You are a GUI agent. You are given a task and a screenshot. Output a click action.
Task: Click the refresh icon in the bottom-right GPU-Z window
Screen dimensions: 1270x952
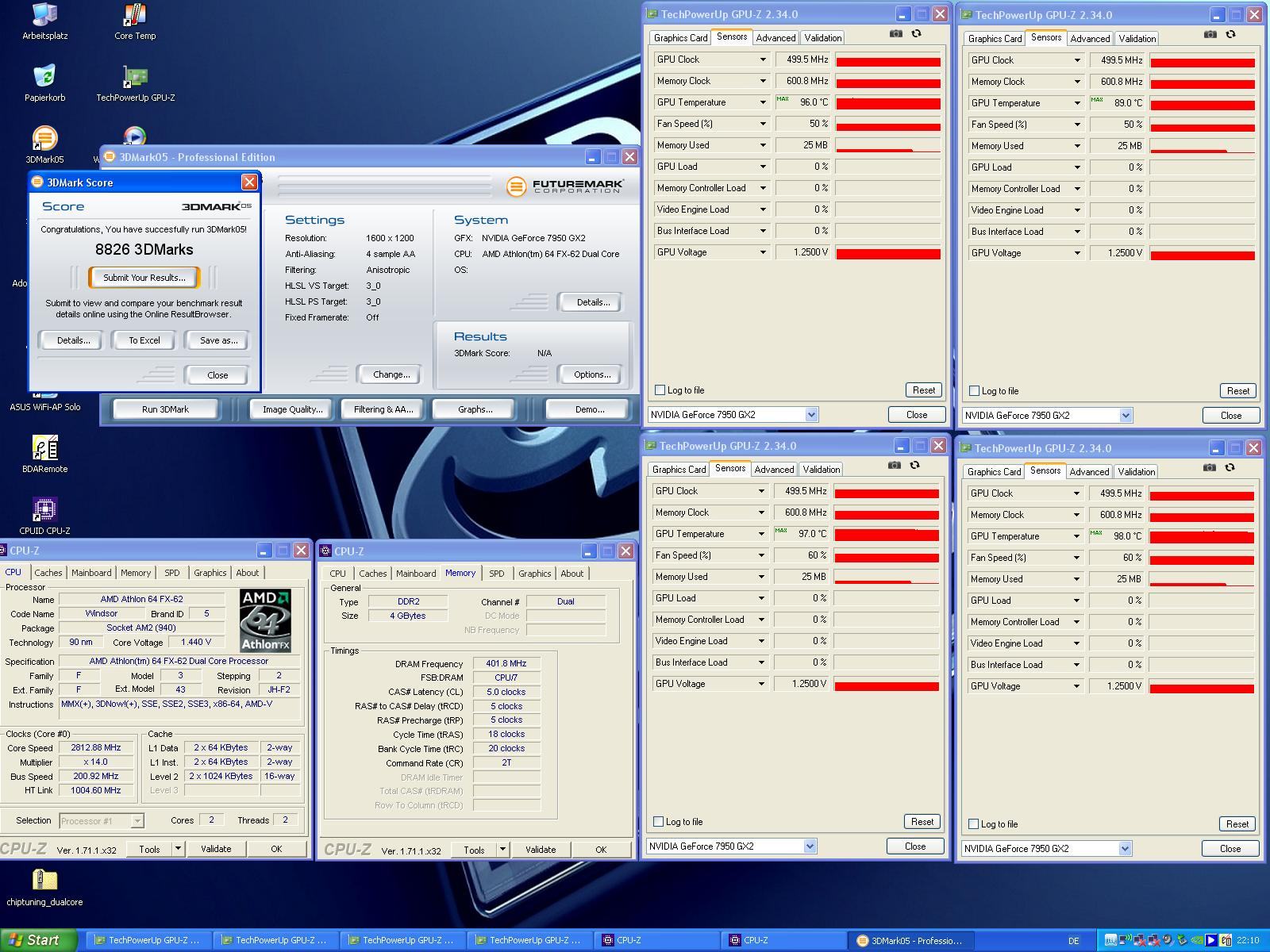tap(1230, 467)
